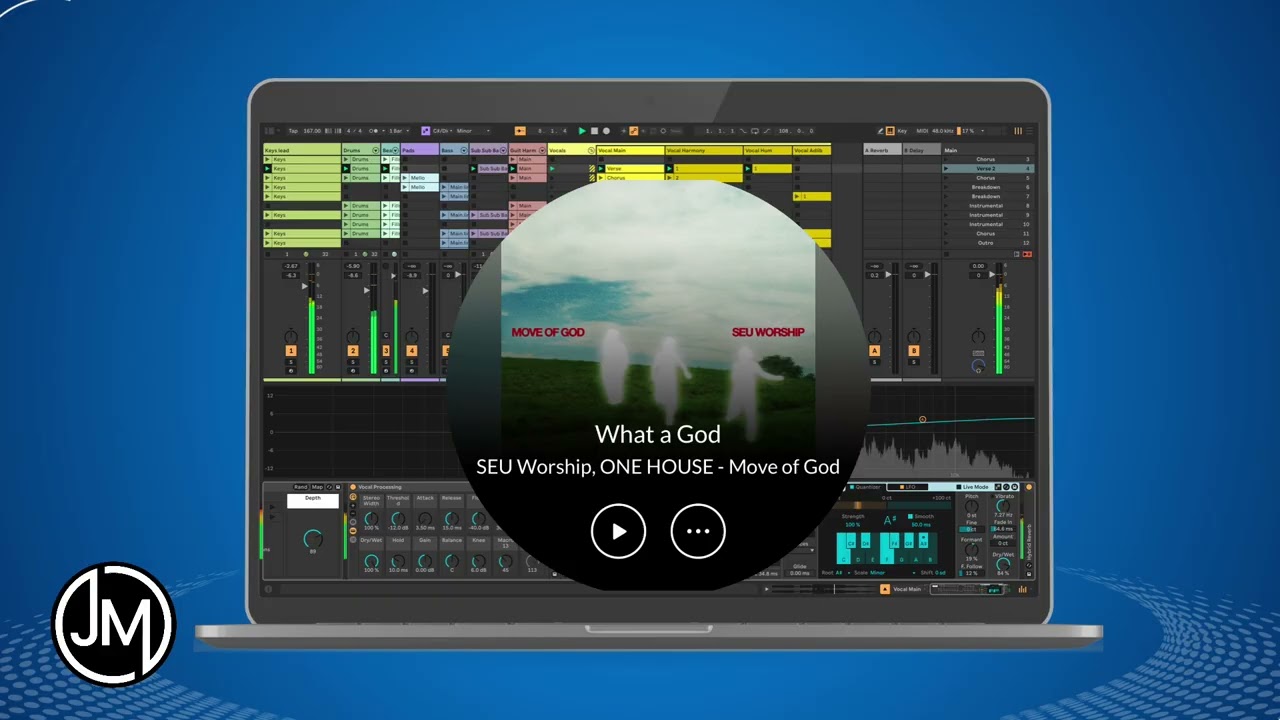Unfold the Drums group track arrow

click(376, 150)
